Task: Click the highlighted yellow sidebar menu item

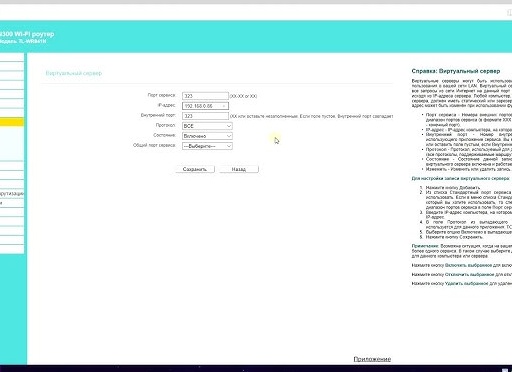Action: coord(12,122)
